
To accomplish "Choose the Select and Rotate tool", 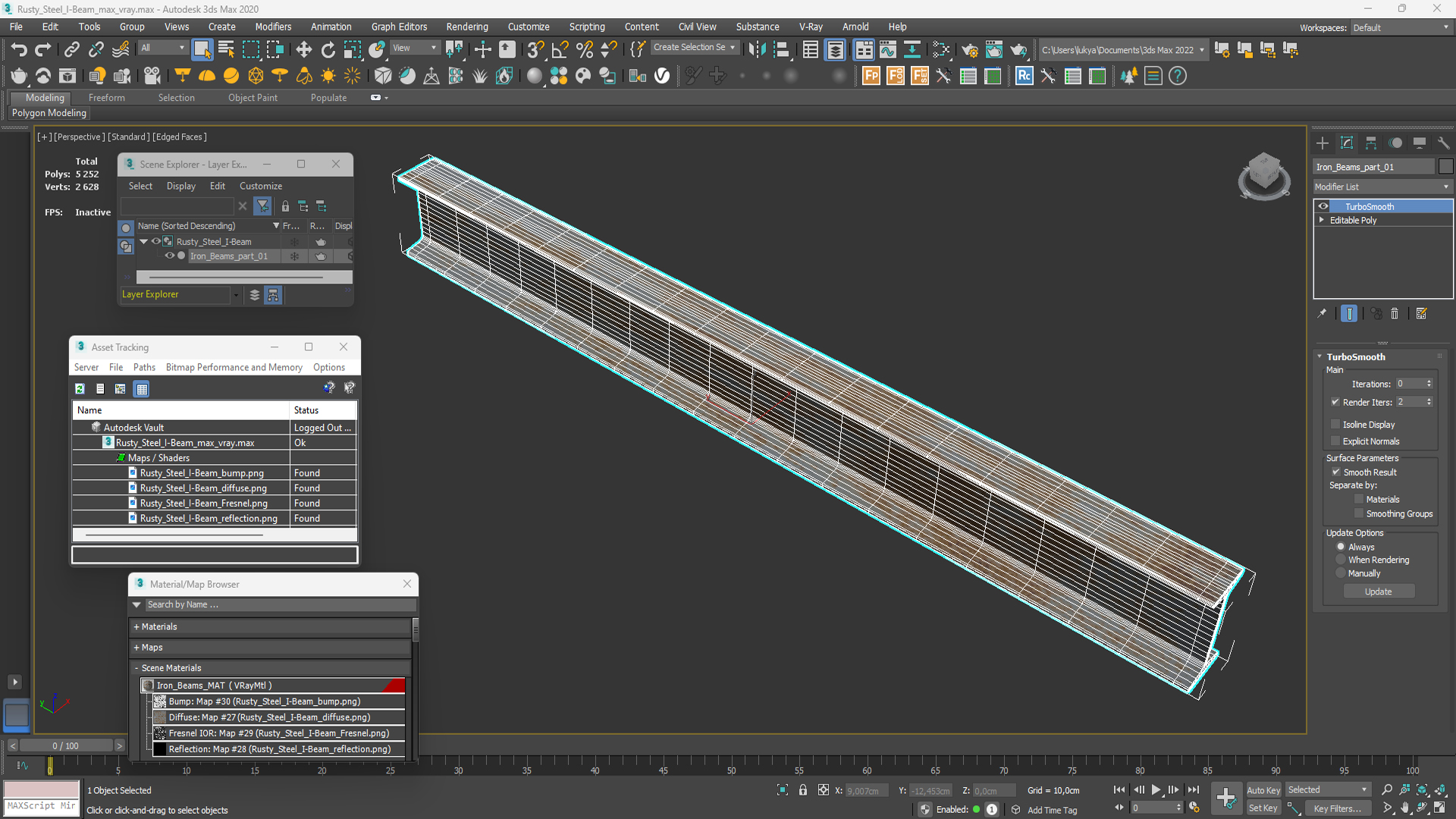I will pyautogui.click(x=328, y=50).
